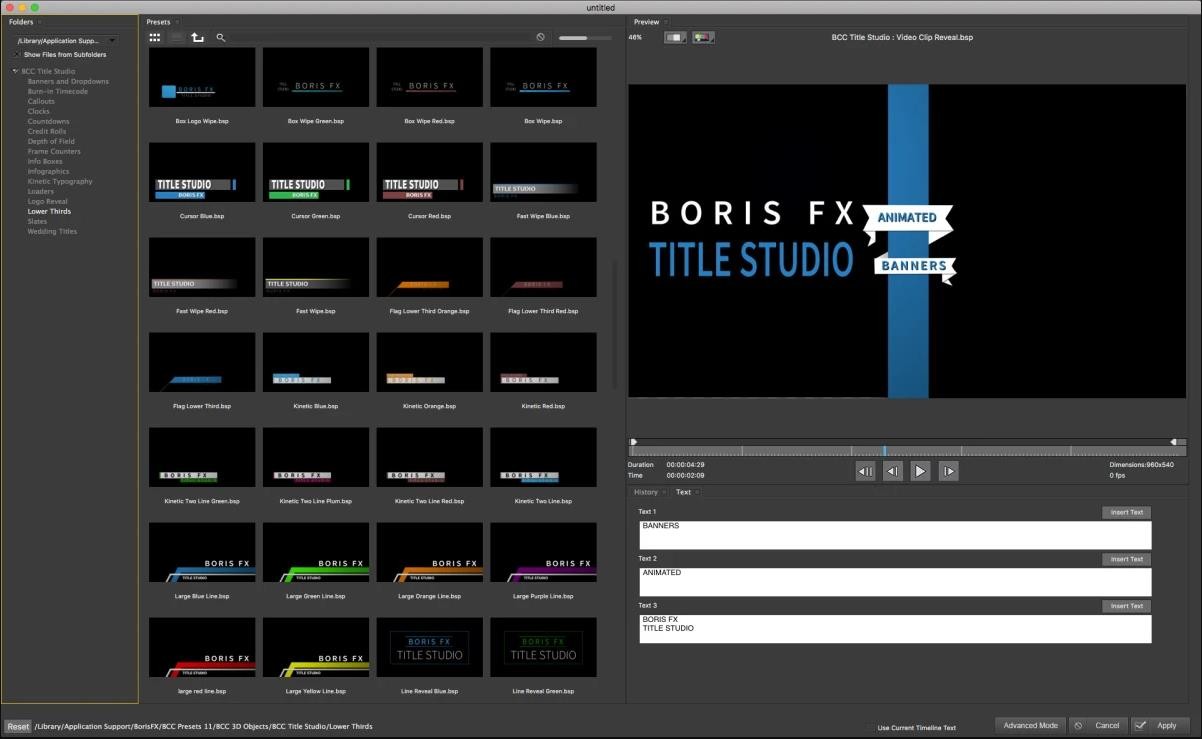Click the Apply button
Viewport: 1202px width, 739px height.
[x=1161, y=724]
